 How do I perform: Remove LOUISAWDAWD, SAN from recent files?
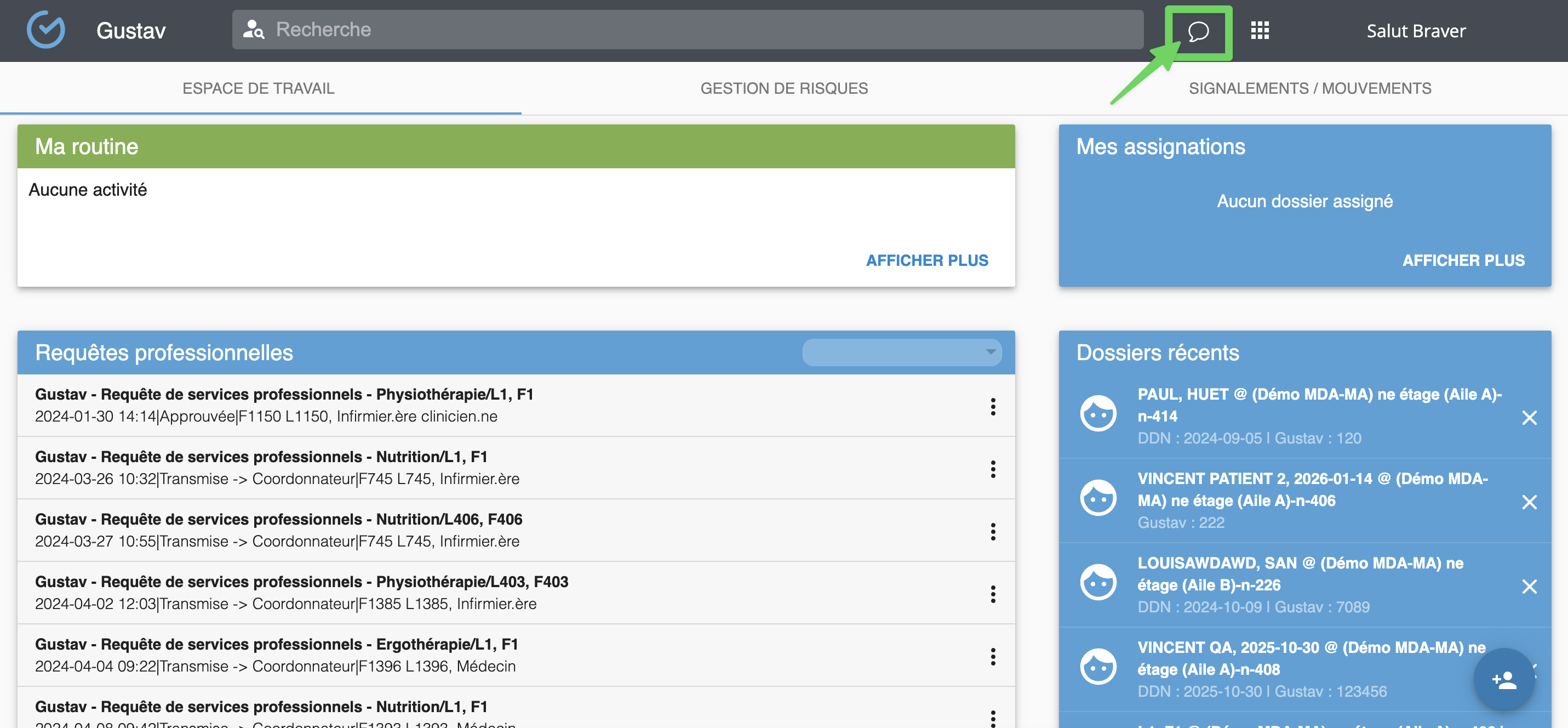click(1529, 586)
